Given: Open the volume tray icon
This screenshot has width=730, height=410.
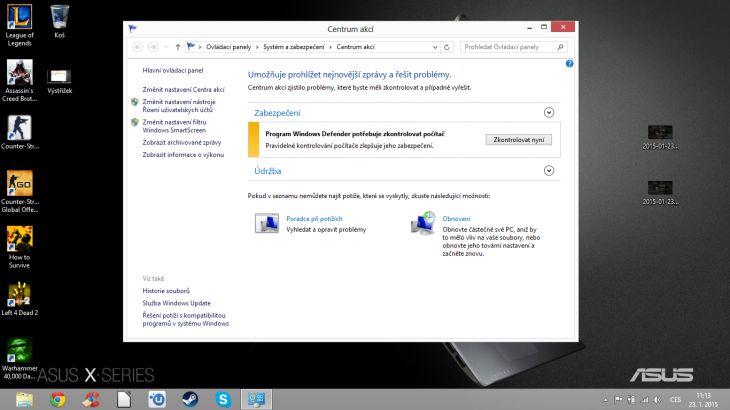Looking at the screenshot, I should pos(657,400).
